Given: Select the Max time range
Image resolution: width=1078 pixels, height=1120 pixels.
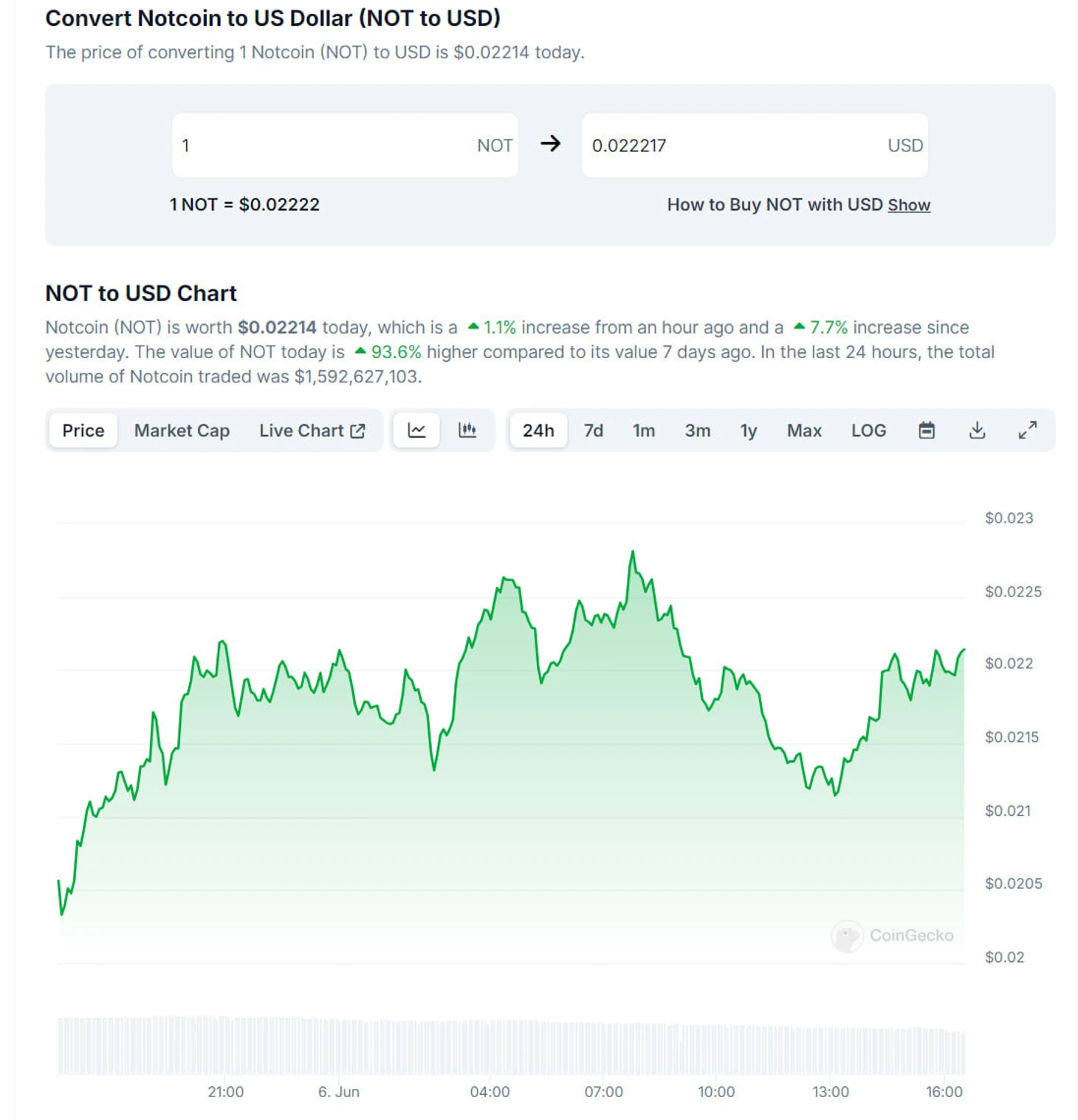Looking at the screenshot, I should tap(804, 430).
